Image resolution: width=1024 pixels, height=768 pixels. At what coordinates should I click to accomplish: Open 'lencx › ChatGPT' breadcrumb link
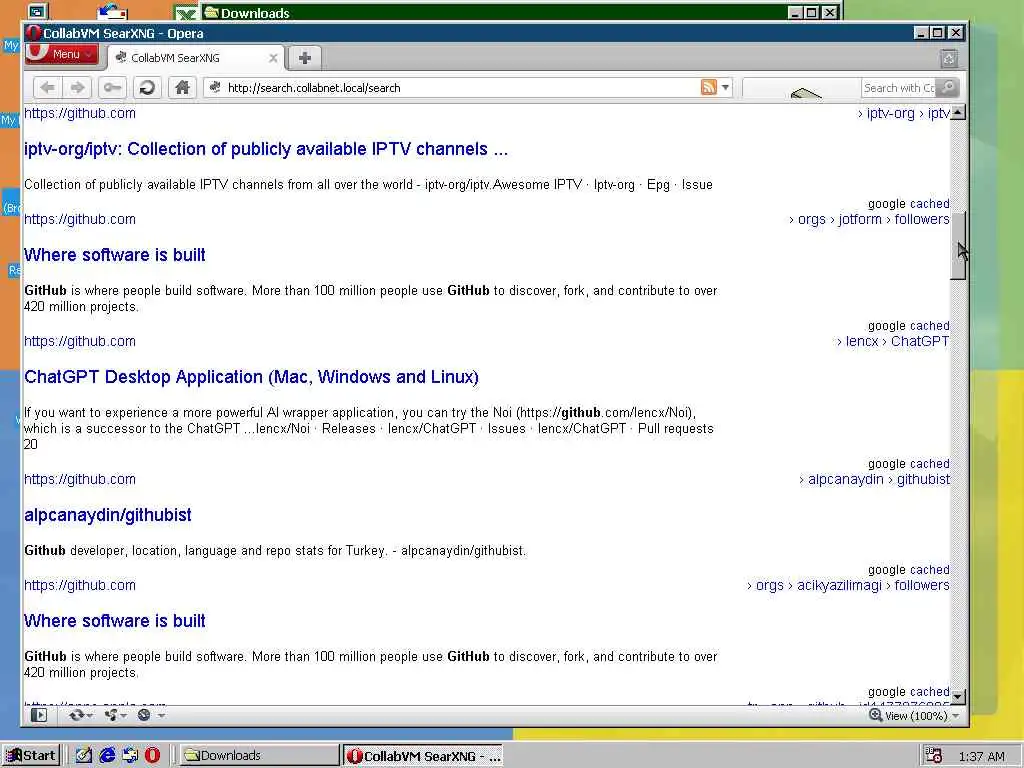[x=893, y=342]
